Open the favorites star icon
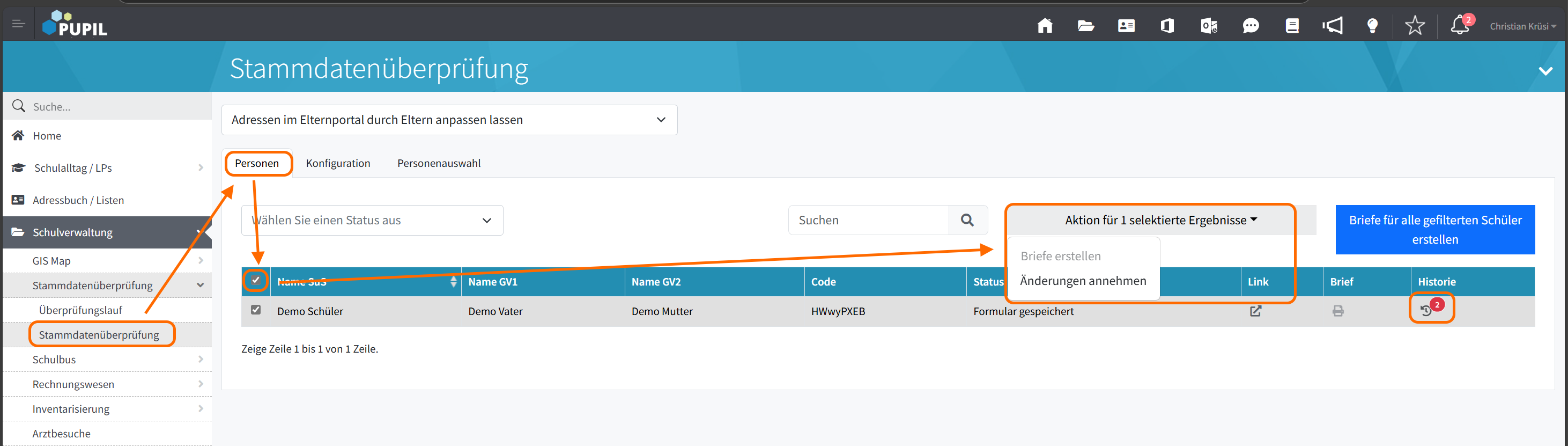The height and width of the screenshot is (446, 1568). [1414, 26]
